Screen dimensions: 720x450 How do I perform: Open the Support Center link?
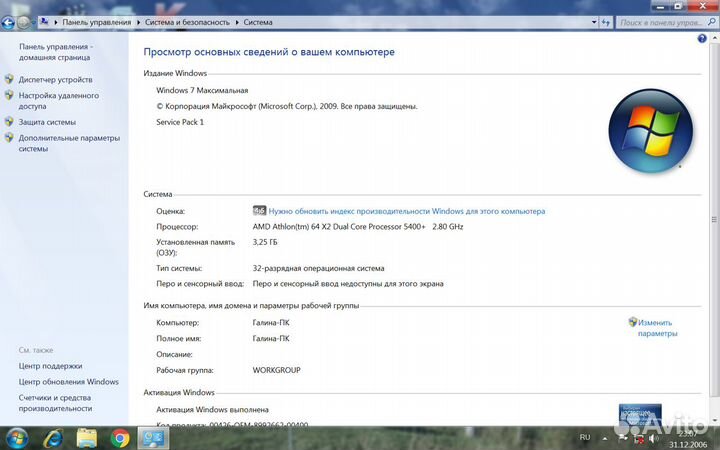click(50, 366)
